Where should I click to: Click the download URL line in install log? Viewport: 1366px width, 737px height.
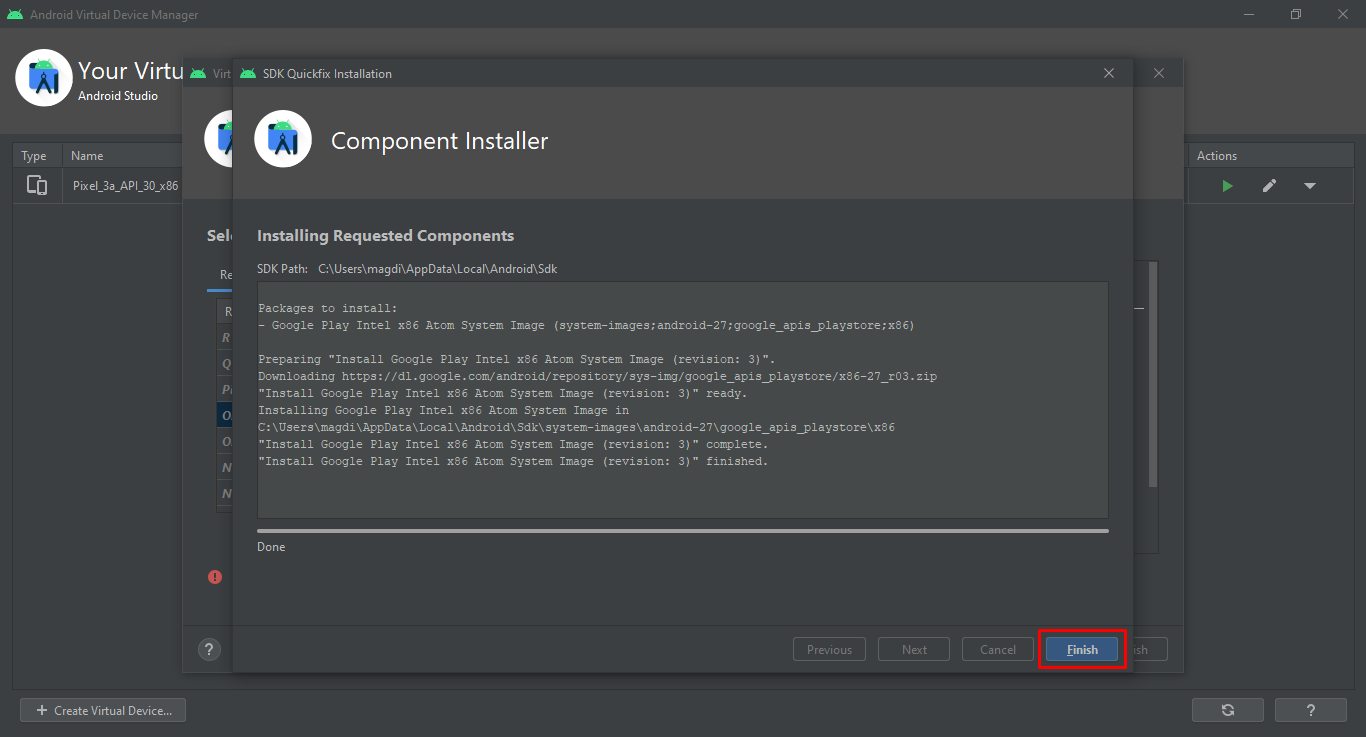(x=597, y=376)
